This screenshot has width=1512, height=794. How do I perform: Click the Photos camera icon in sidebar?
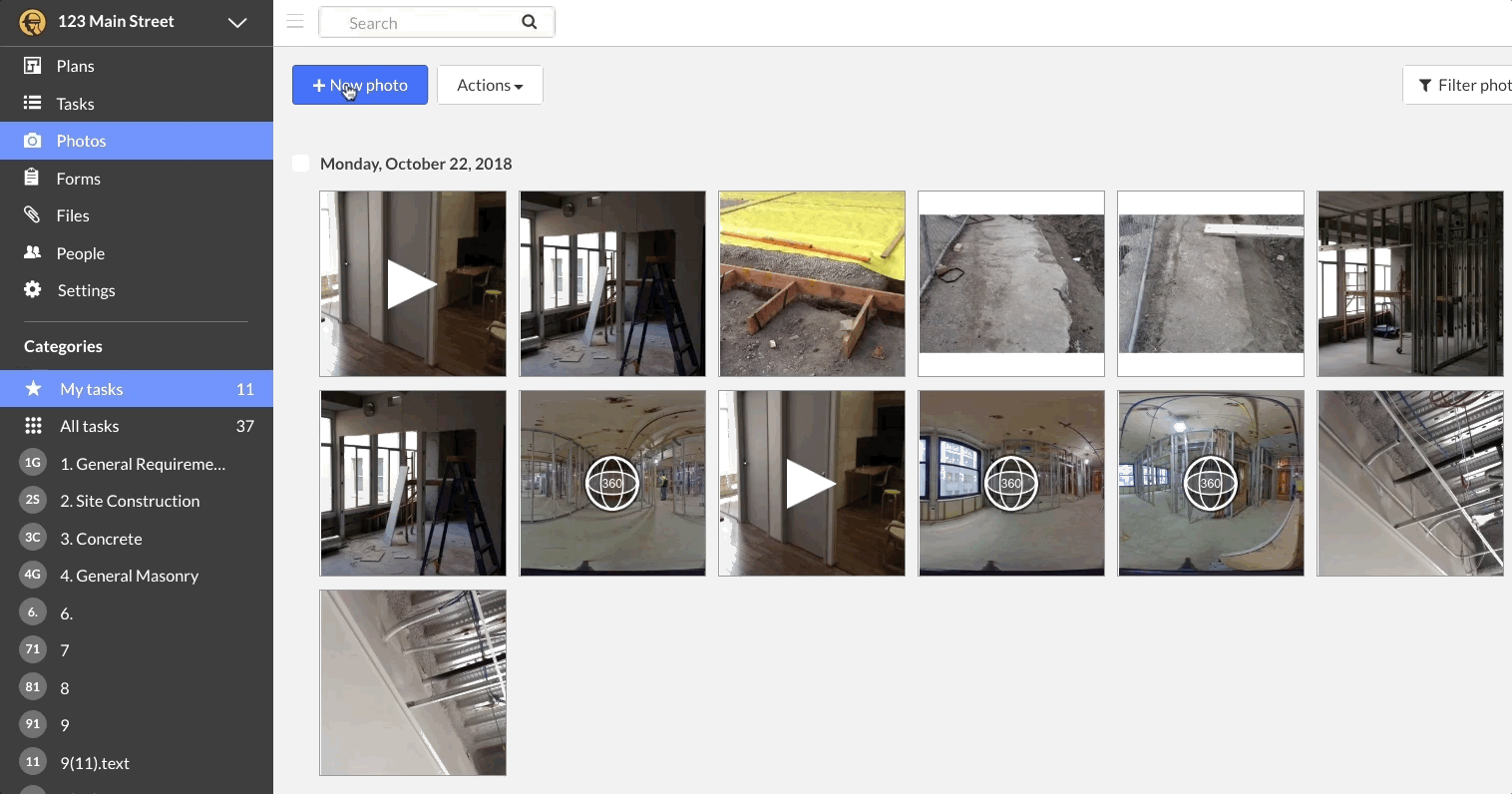(33, 141)
